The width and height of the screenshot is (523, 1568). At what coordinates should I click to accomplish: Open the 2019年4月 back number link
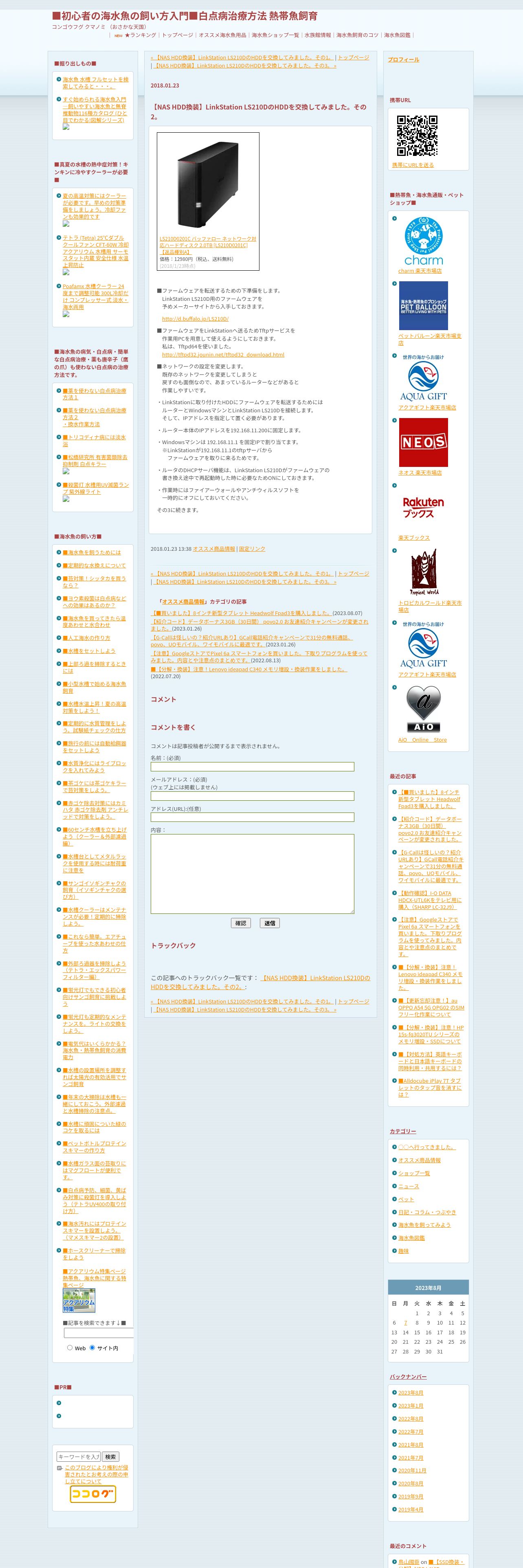click(411, 1509)
